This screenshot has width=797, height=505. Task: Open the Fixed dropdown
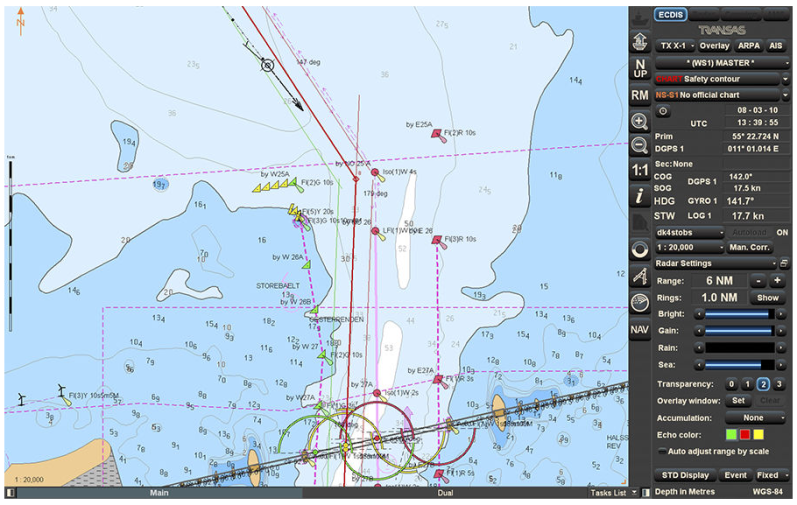772,475
